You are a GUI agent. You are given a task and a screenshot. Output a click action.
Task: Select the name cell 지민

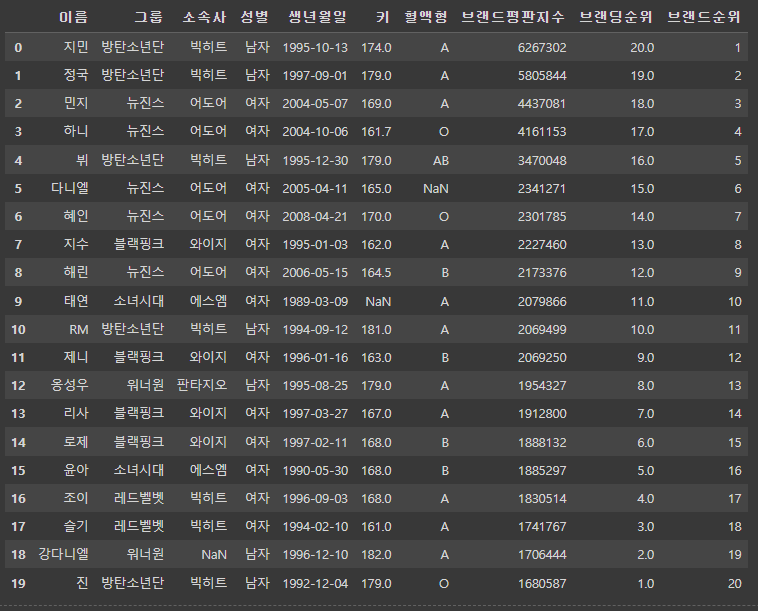[76, 47]
